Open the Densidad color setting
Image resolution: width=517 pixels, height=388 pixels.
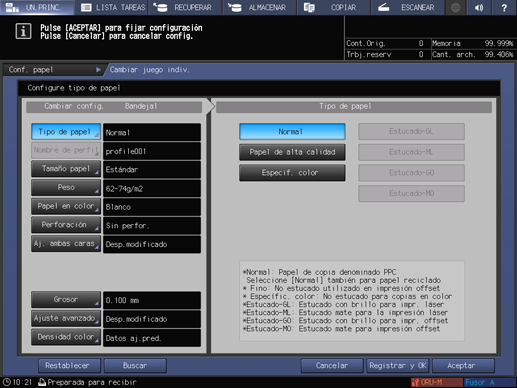click(x=66, y=337)
